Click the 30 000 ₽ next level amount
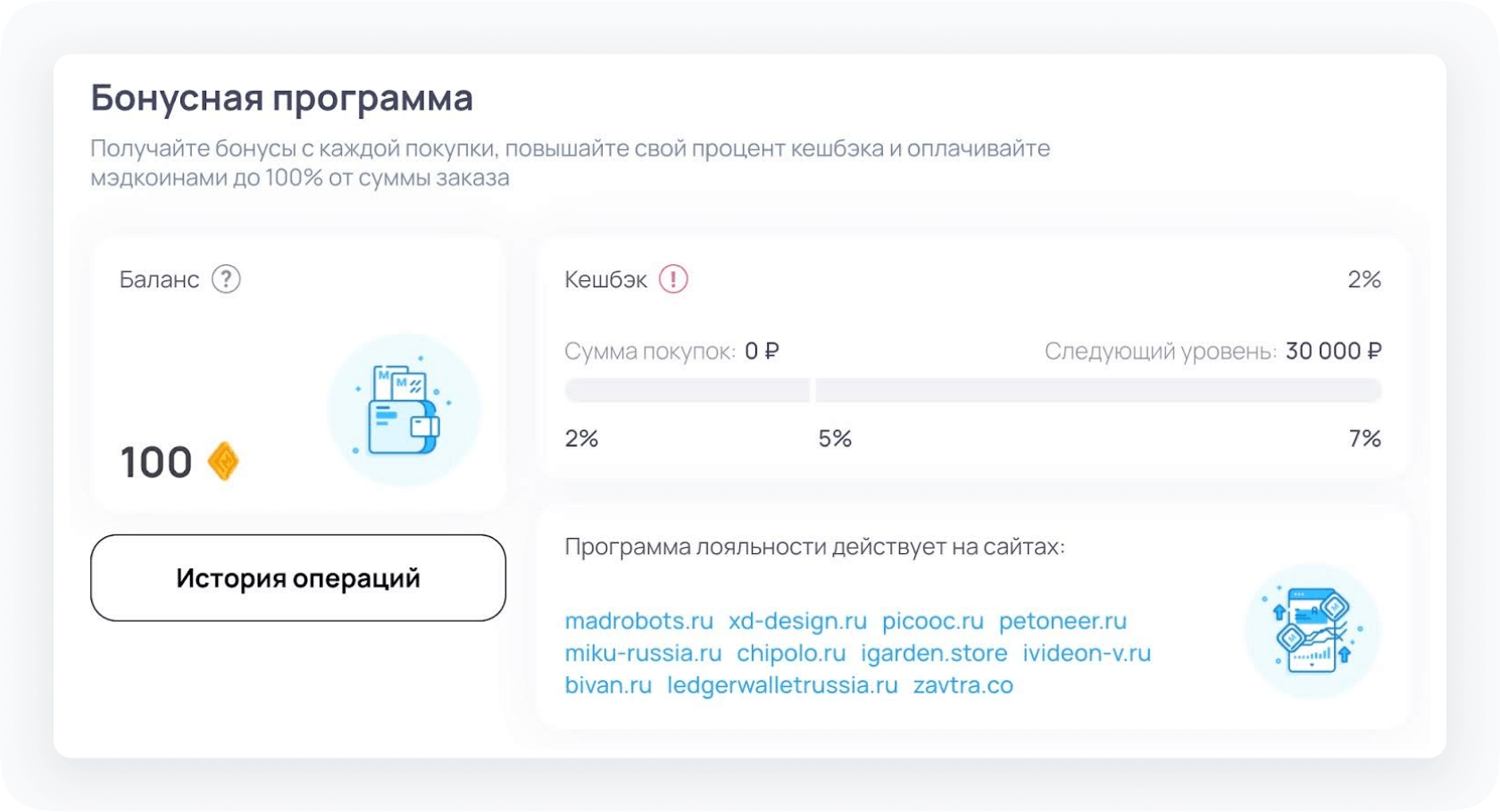1500x812 pixels. [x=1333, y=352]
